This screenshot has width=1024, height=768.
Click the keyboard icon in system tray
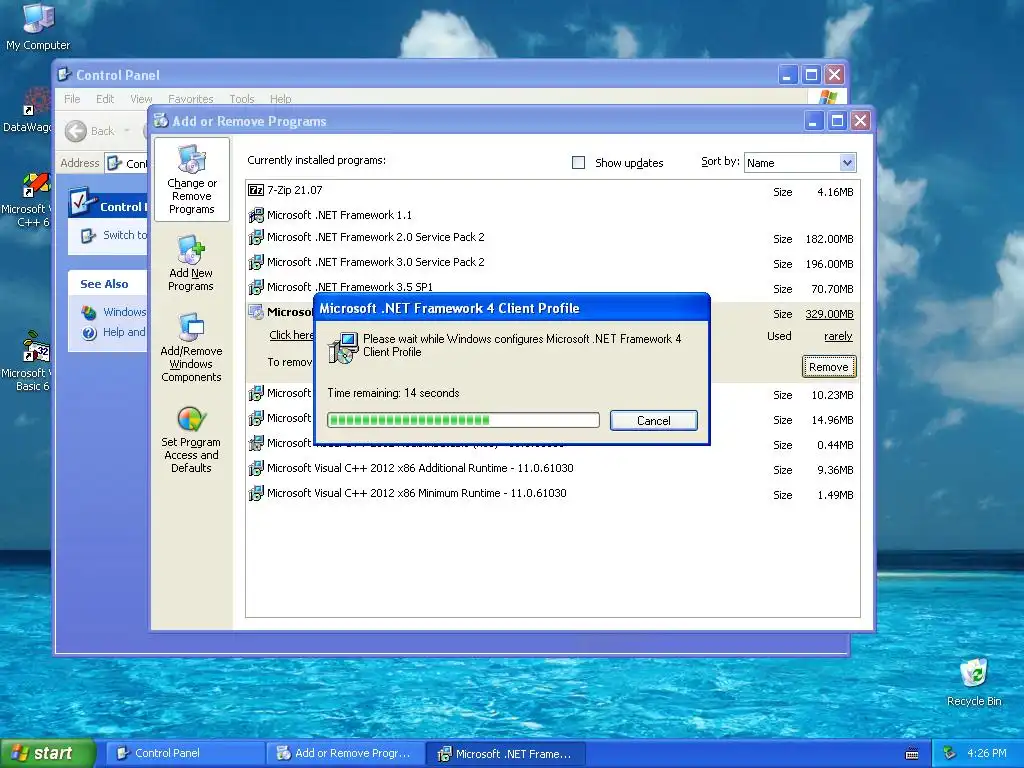pyautogui.click(x=912, y=754)
